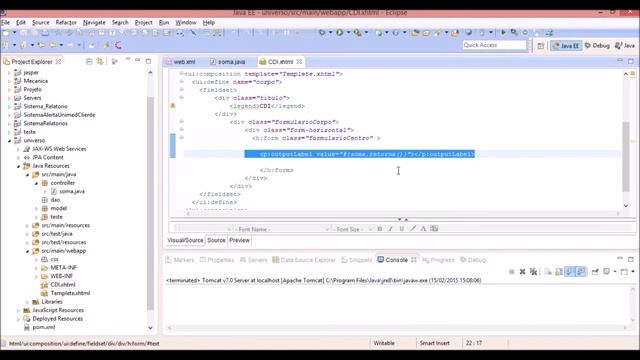Toggle the Java perspective button

[625, 46]
